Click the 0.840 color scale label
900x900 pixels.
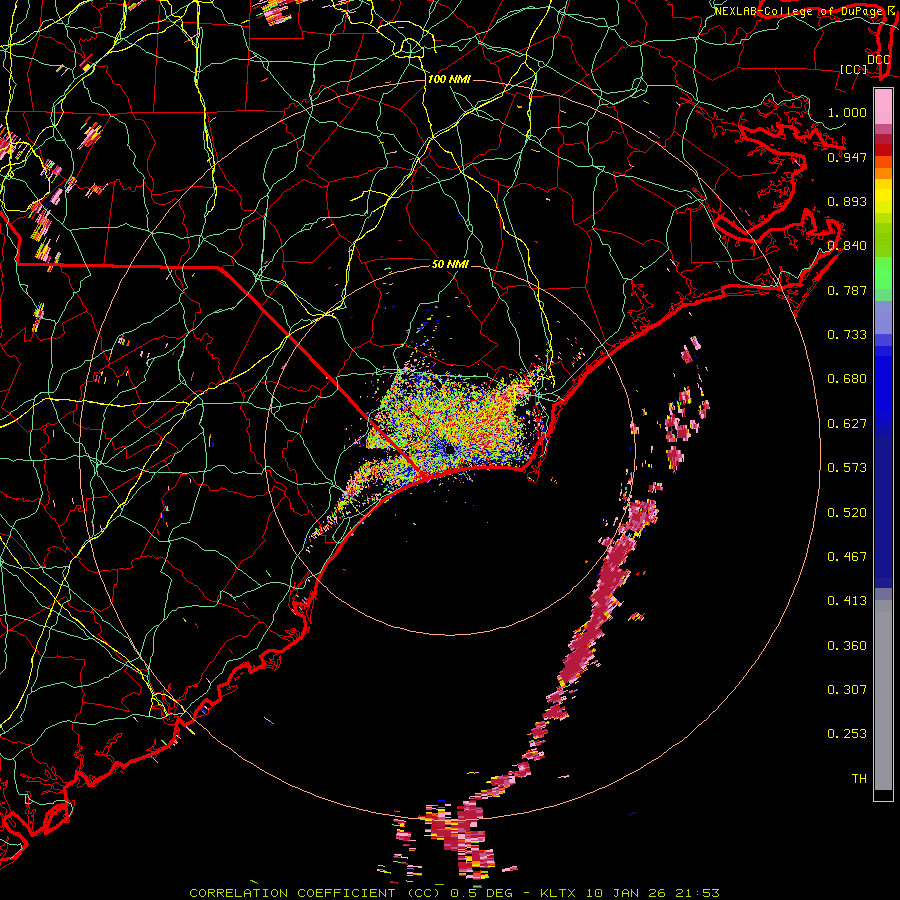(x=847, y=246)
